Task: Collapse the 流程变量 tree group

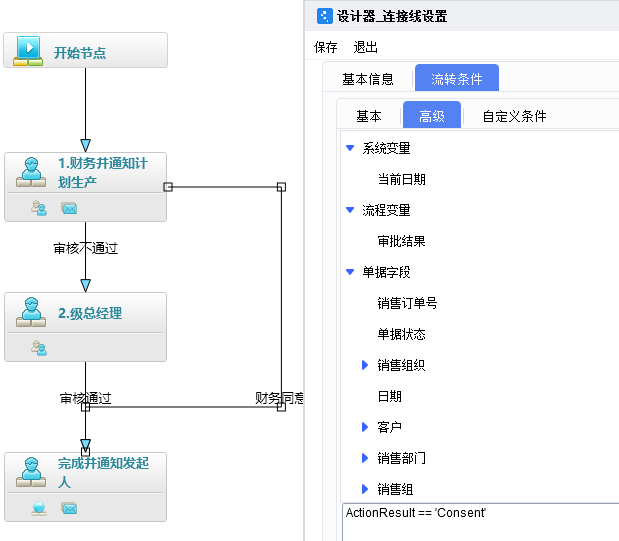Action: [350, 210]
